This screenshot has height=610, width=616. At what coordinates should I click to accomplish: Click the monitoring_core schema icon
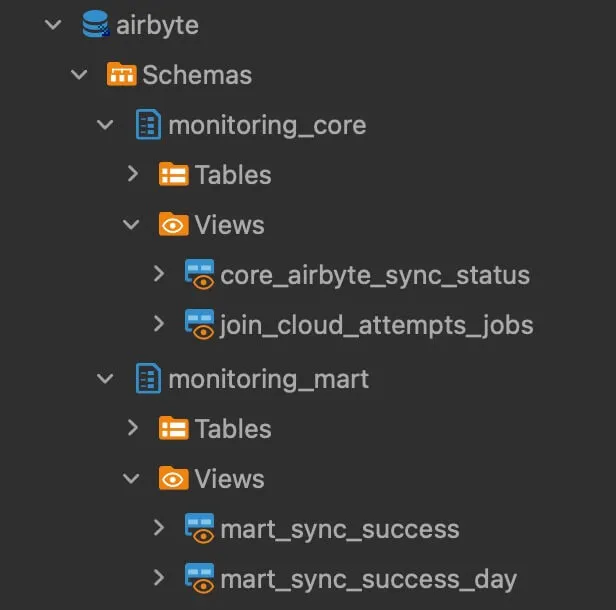(x=148, y=125)
